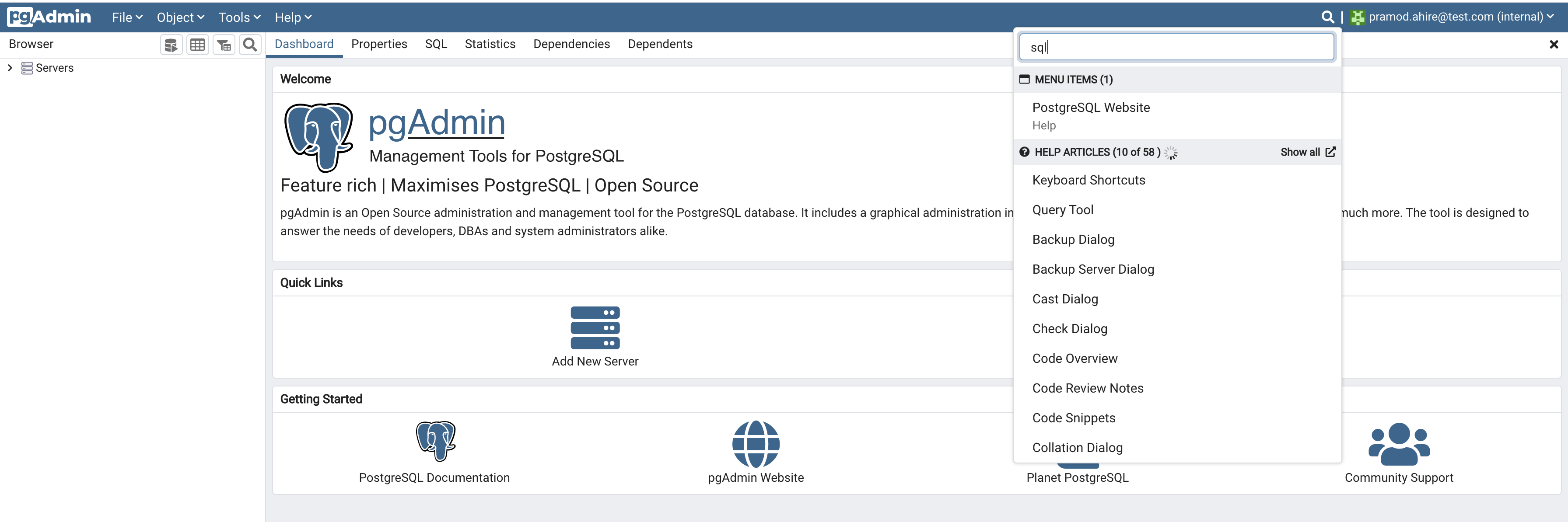Click the Community Support people icon
The image size is (1568, 522).
coord(1398,443)
